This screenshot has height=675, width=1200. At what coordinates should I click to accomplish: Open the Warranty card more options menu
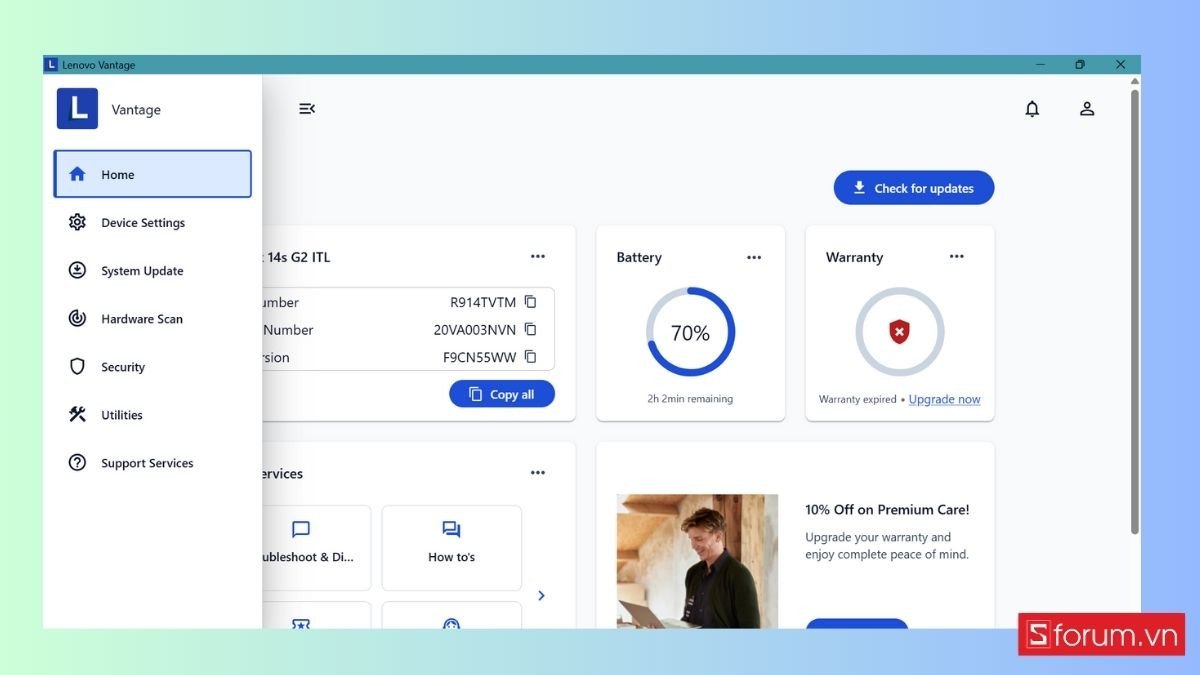tap(957, 257)
